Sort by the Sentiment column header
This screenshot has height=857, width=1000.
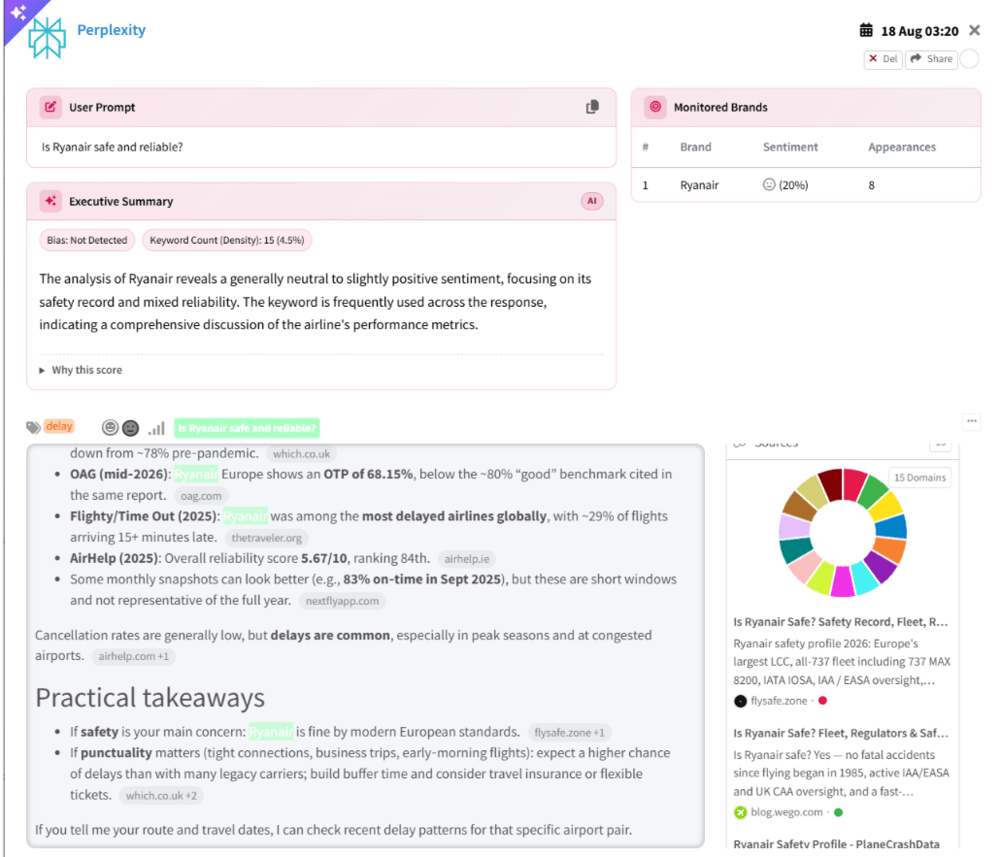[790, 147]
